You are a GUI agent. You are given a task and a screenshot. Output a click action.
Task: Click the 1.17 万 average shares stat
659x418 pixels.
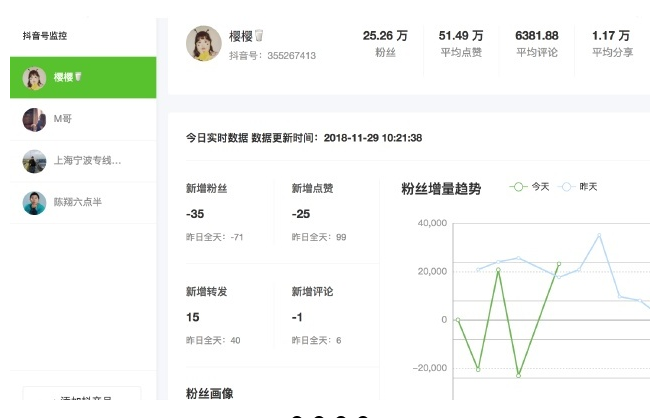point(611,43)
